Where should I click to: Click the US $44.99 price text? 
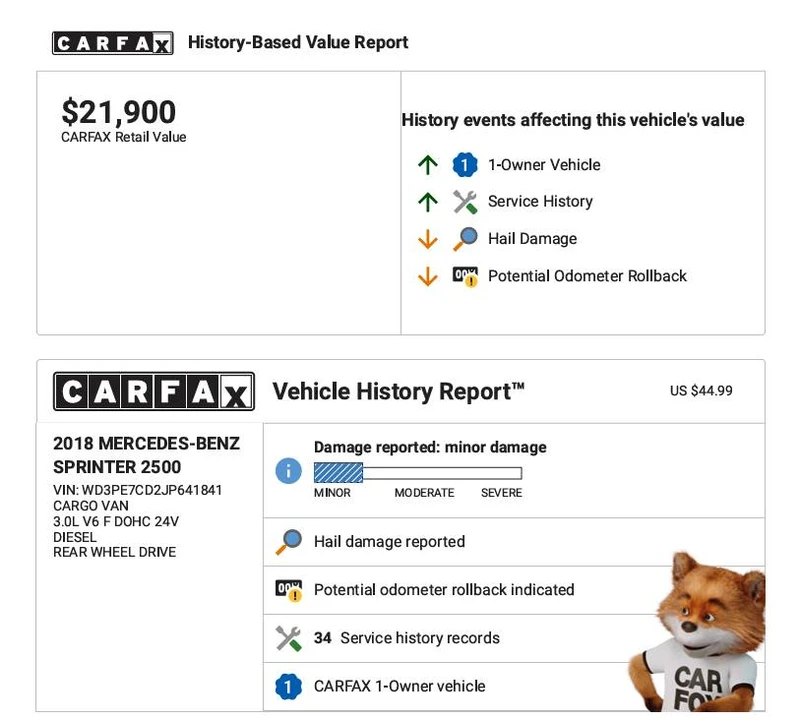click(701, 391)
